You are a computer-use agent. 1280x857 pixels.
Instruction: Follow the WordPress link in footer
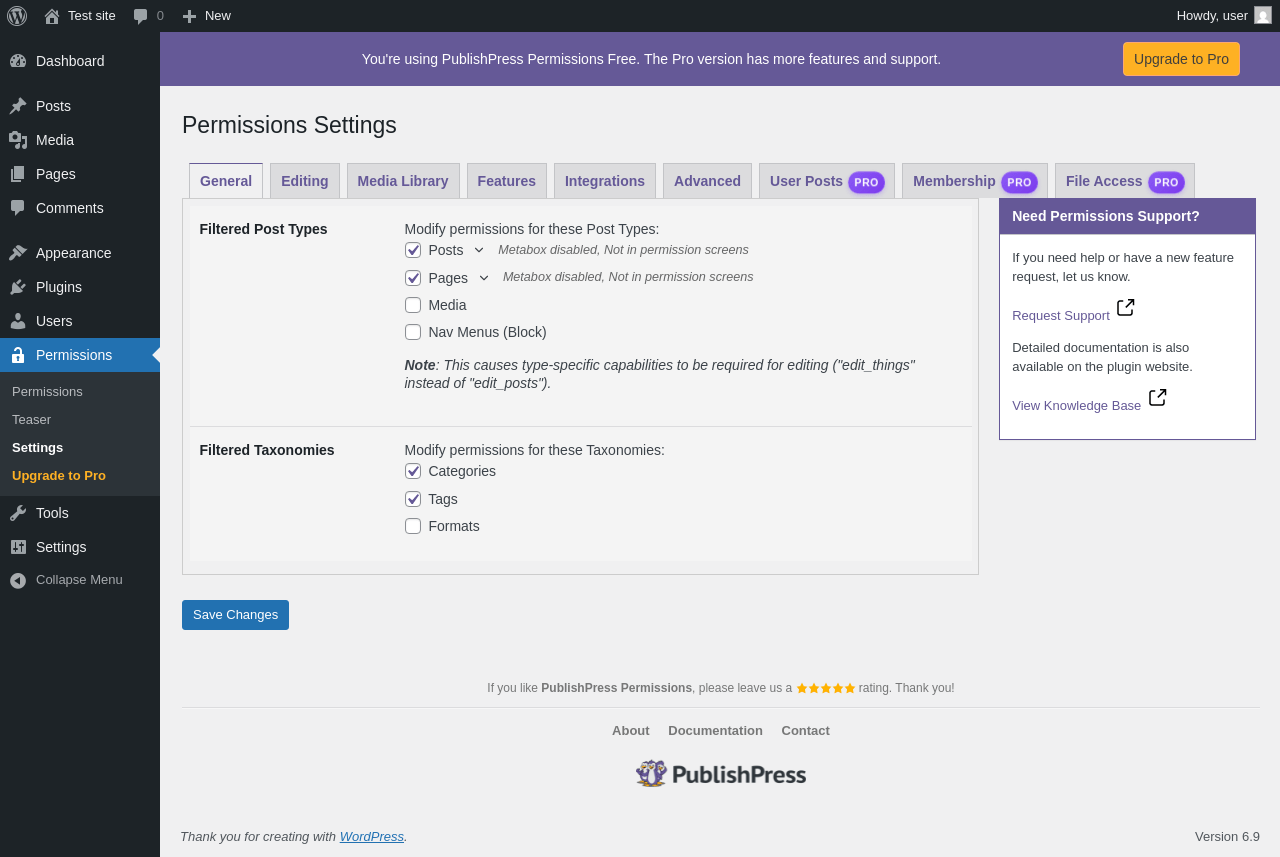[x=372, y=837]
